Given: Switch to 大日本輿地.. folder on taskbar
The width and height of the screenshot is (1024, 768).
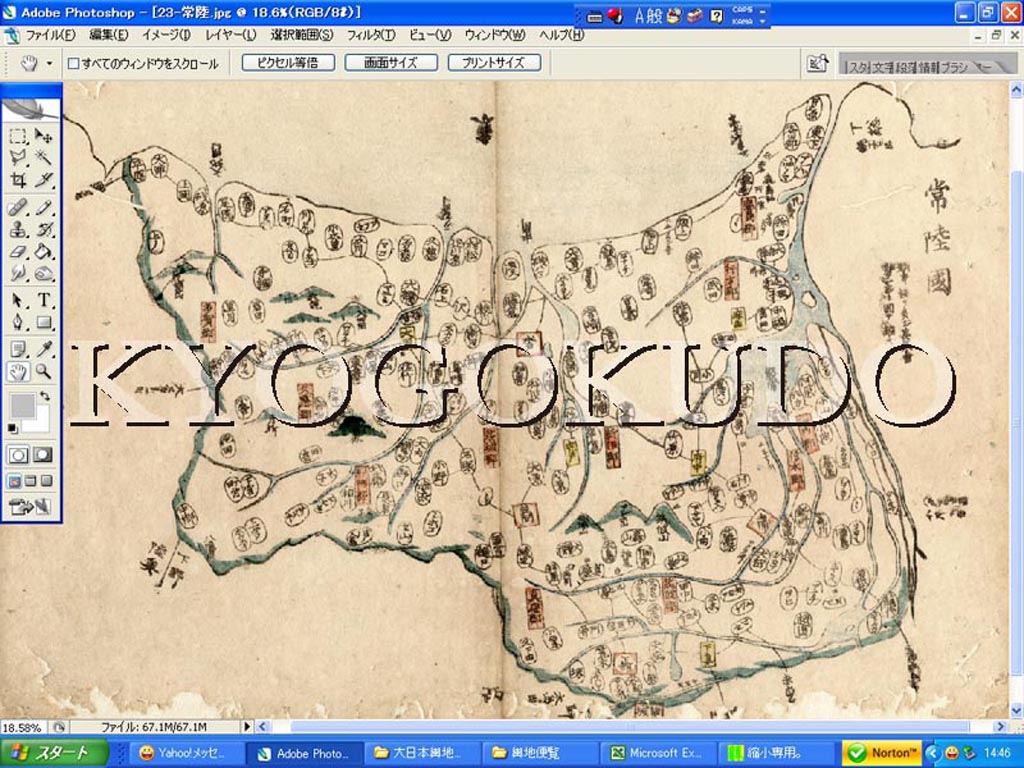Looking at the screenshot, I should click(x=422, y=753).
